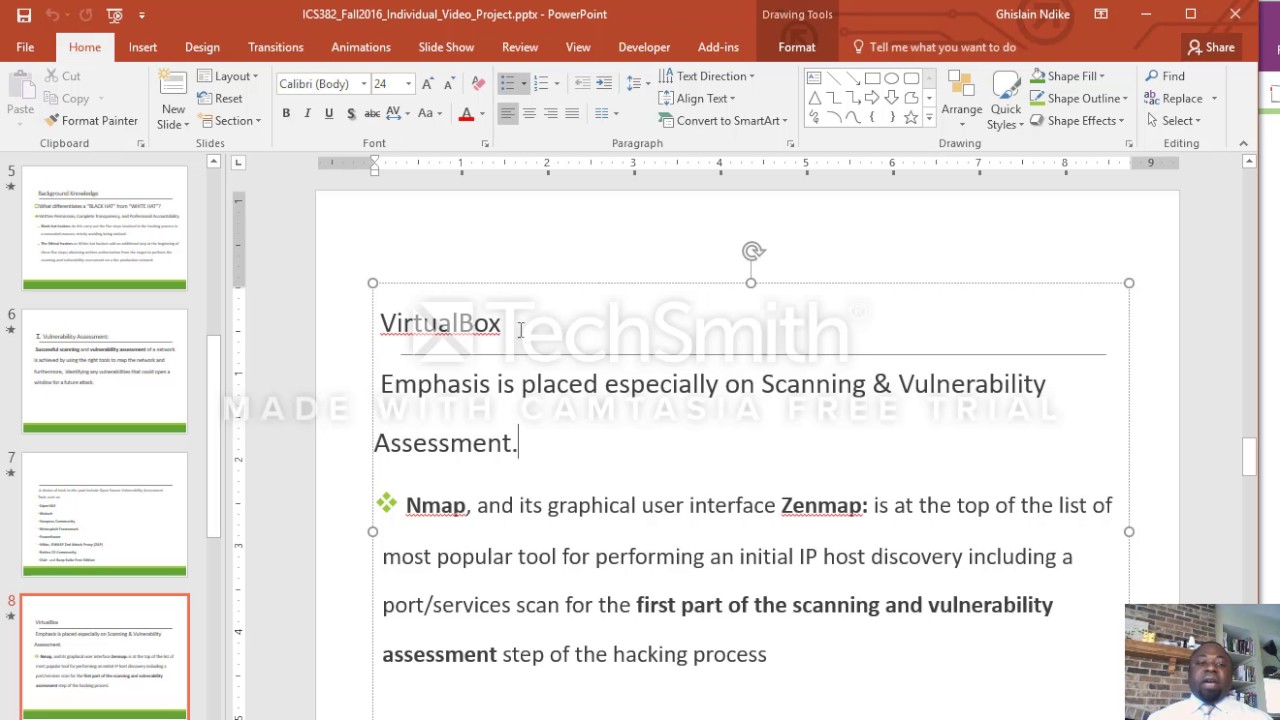Toggle underline formatting
This screenshot has width=1280, height=720.
pyautogui.click(x=329, y=114)
